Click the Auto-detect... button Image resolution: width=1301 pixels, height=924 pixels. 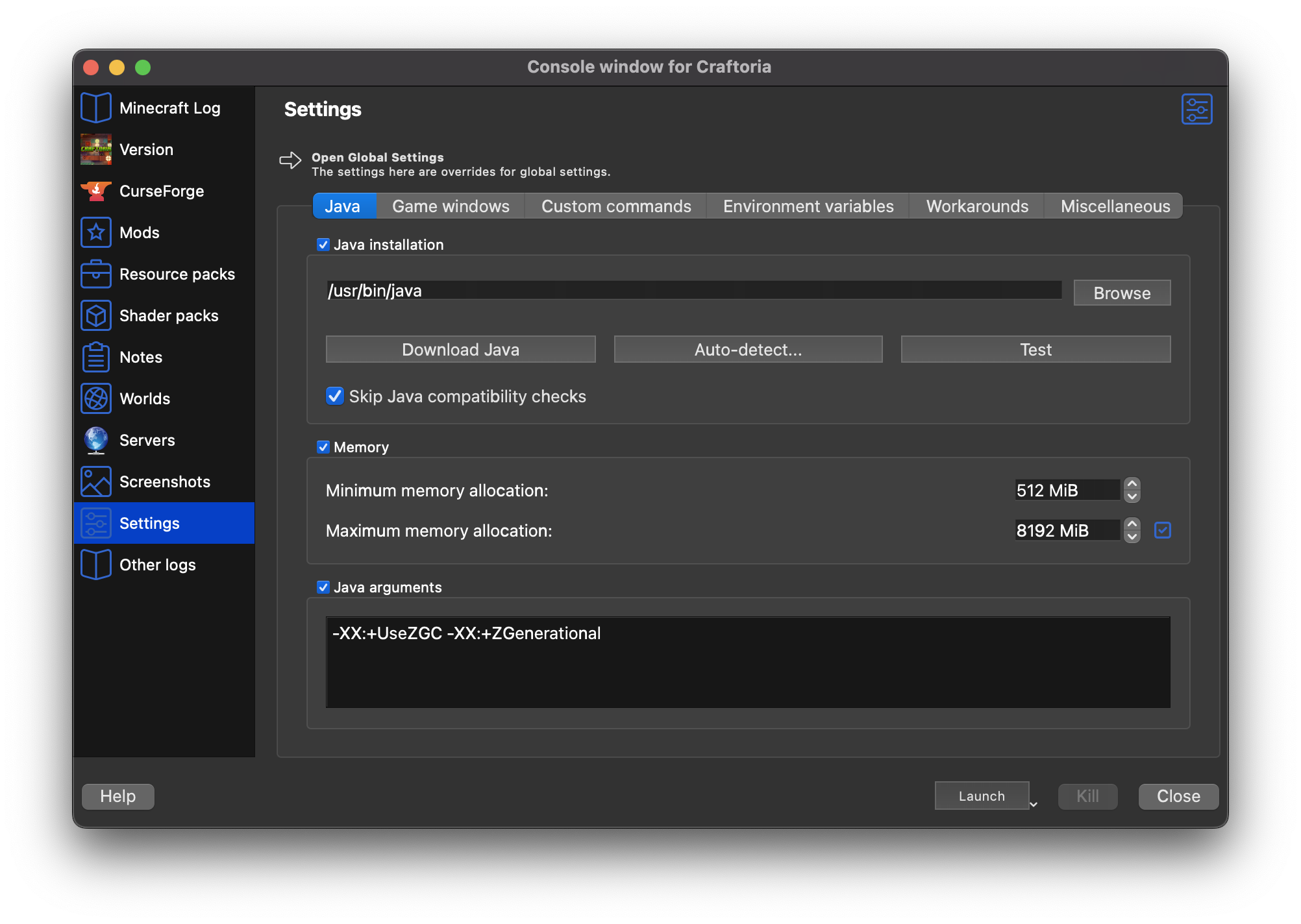(748, 349)
